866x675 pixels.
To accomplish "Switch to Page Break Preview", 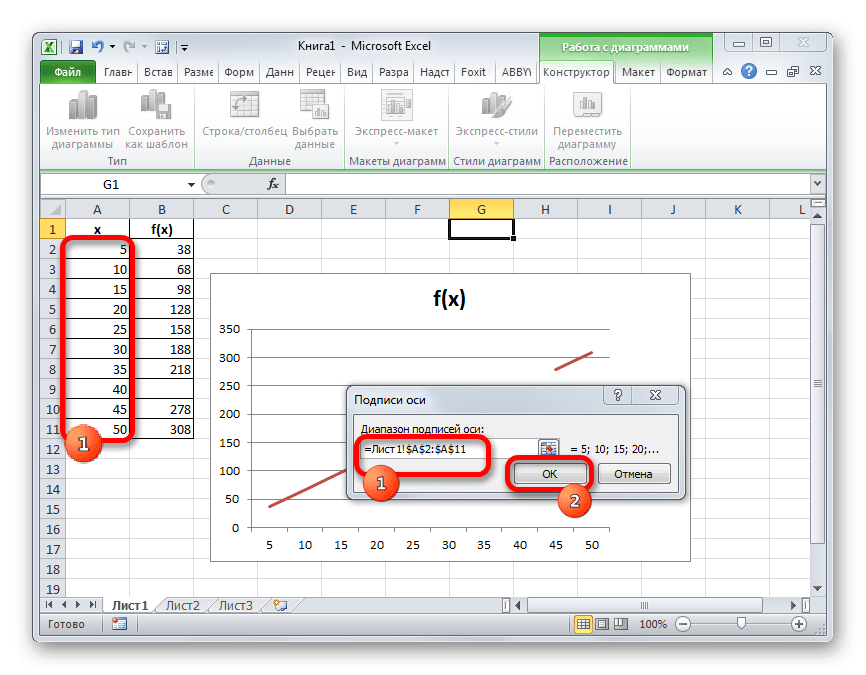I will [621, 624].
